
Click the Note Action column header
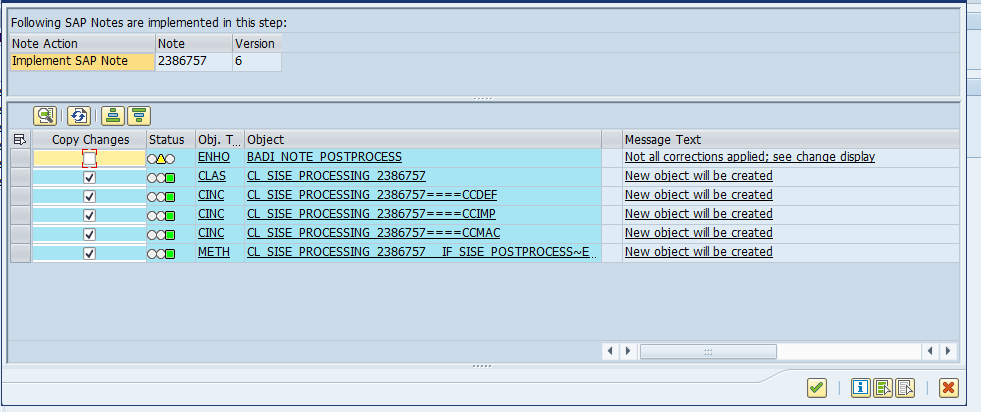[x=83, y=43]
